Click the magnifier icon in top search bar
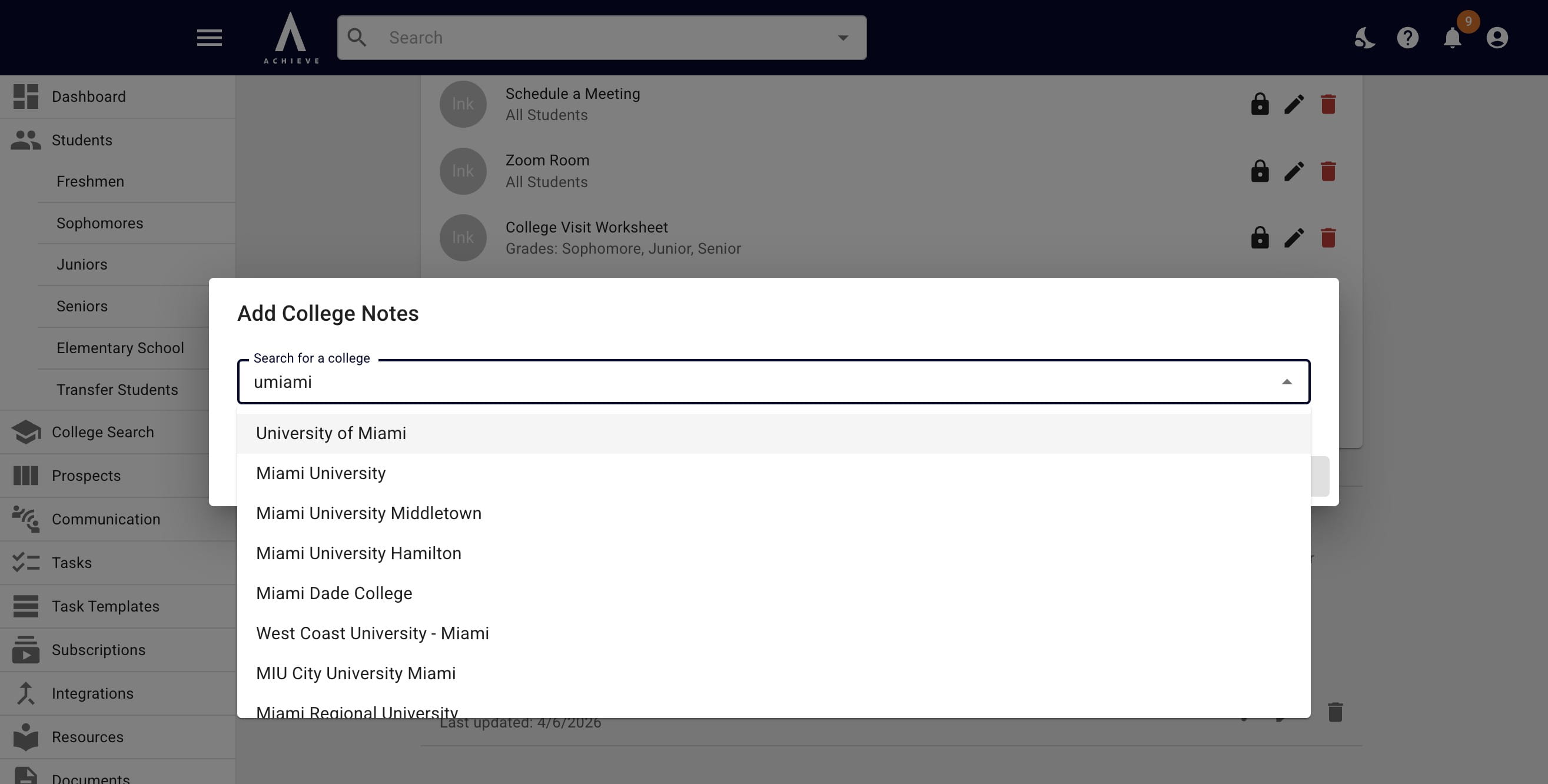The image size is (1548, 784). (357, 37)
